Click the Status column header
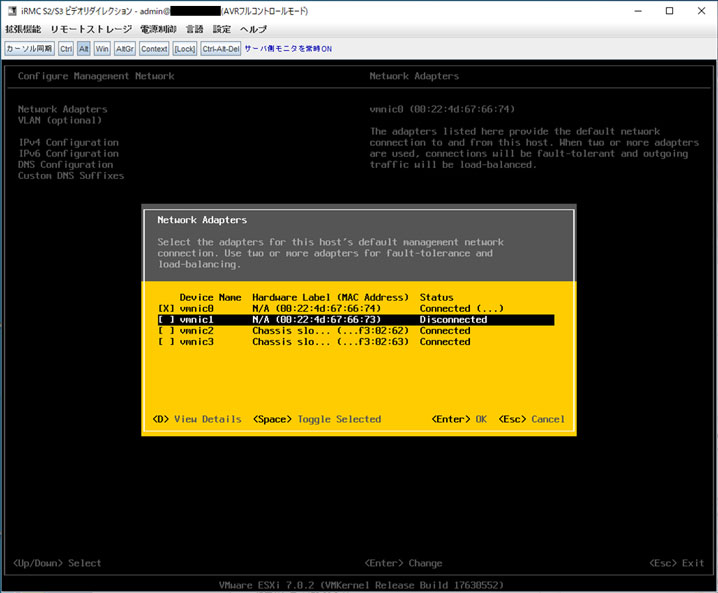The height and width of the screenshot is (593, 718). click(x=436, y=297)
